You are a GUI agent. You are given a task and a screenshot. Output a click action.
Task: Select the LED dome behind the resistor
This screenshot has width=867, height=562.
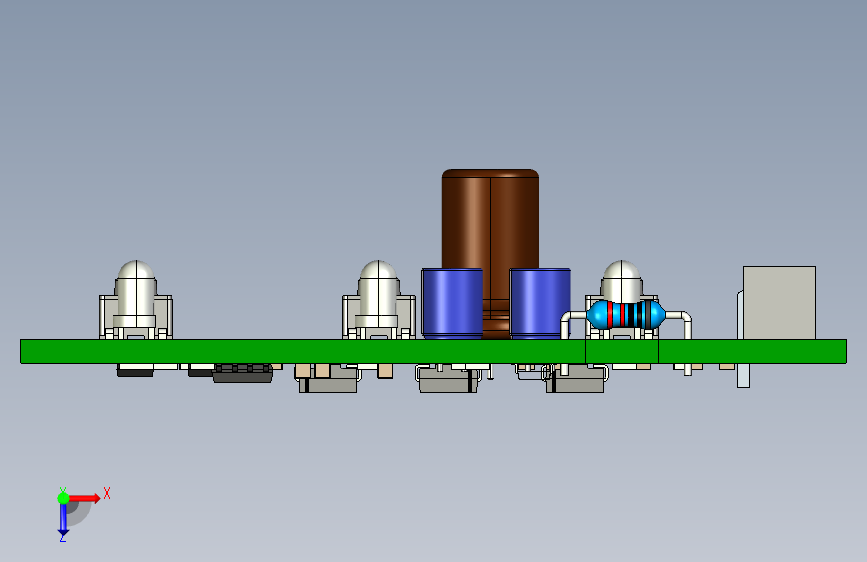[x=621, y=281]
